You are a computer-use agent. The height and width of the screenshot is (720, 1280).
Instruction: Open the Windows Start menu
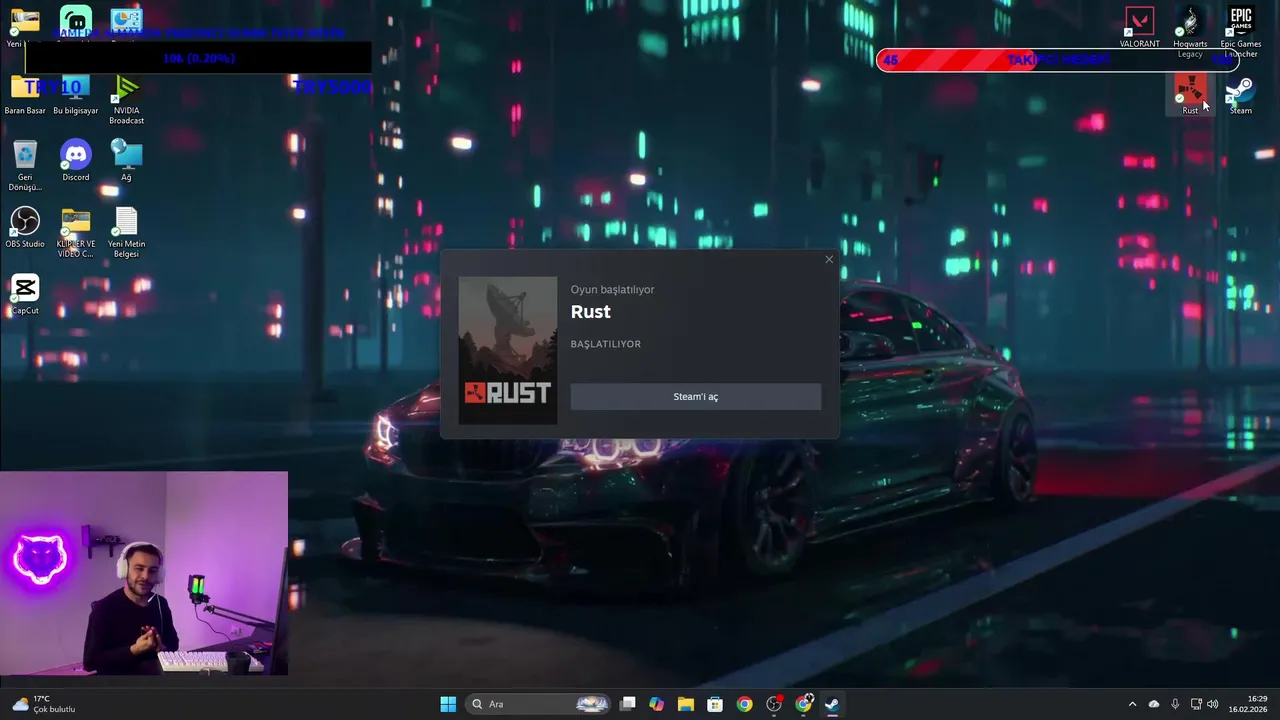tap(448, 704)
